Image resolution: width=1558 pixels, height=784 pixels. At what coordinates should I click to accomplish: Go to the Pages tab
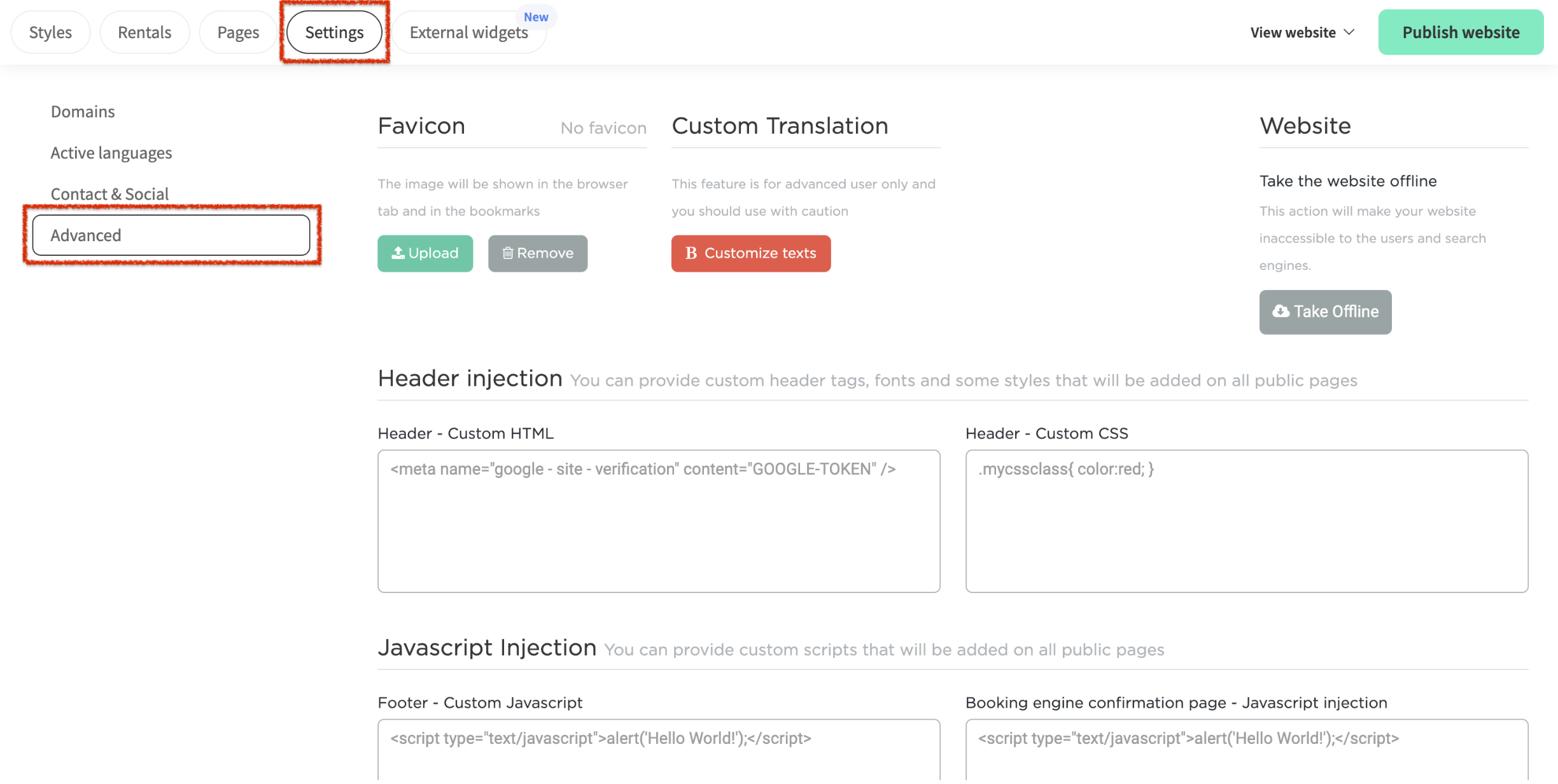point(238,32)
